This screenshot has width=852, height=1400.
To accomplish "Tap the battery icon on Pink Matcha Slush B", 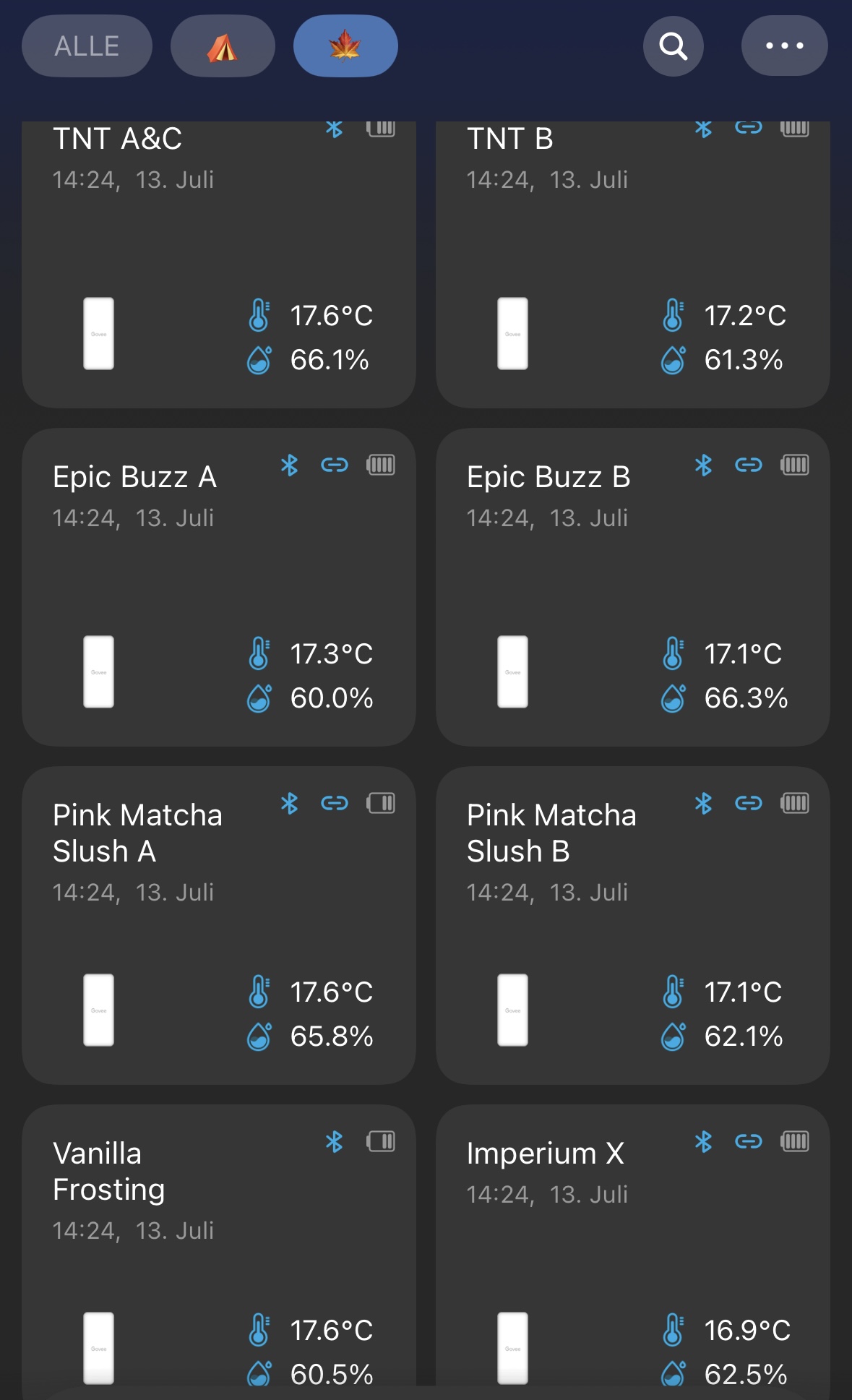I will (x=794, y=803).
